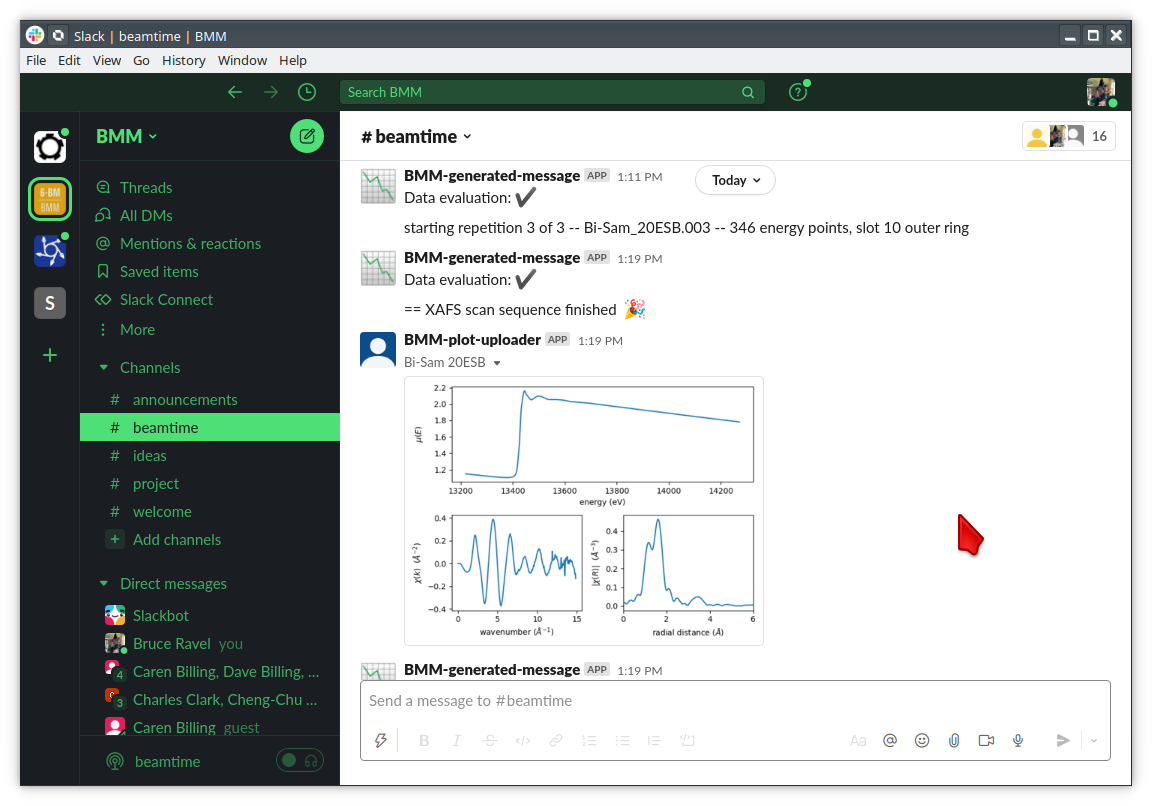Insert a code block in composer
1152x806 pixels.
coord(688,741)
